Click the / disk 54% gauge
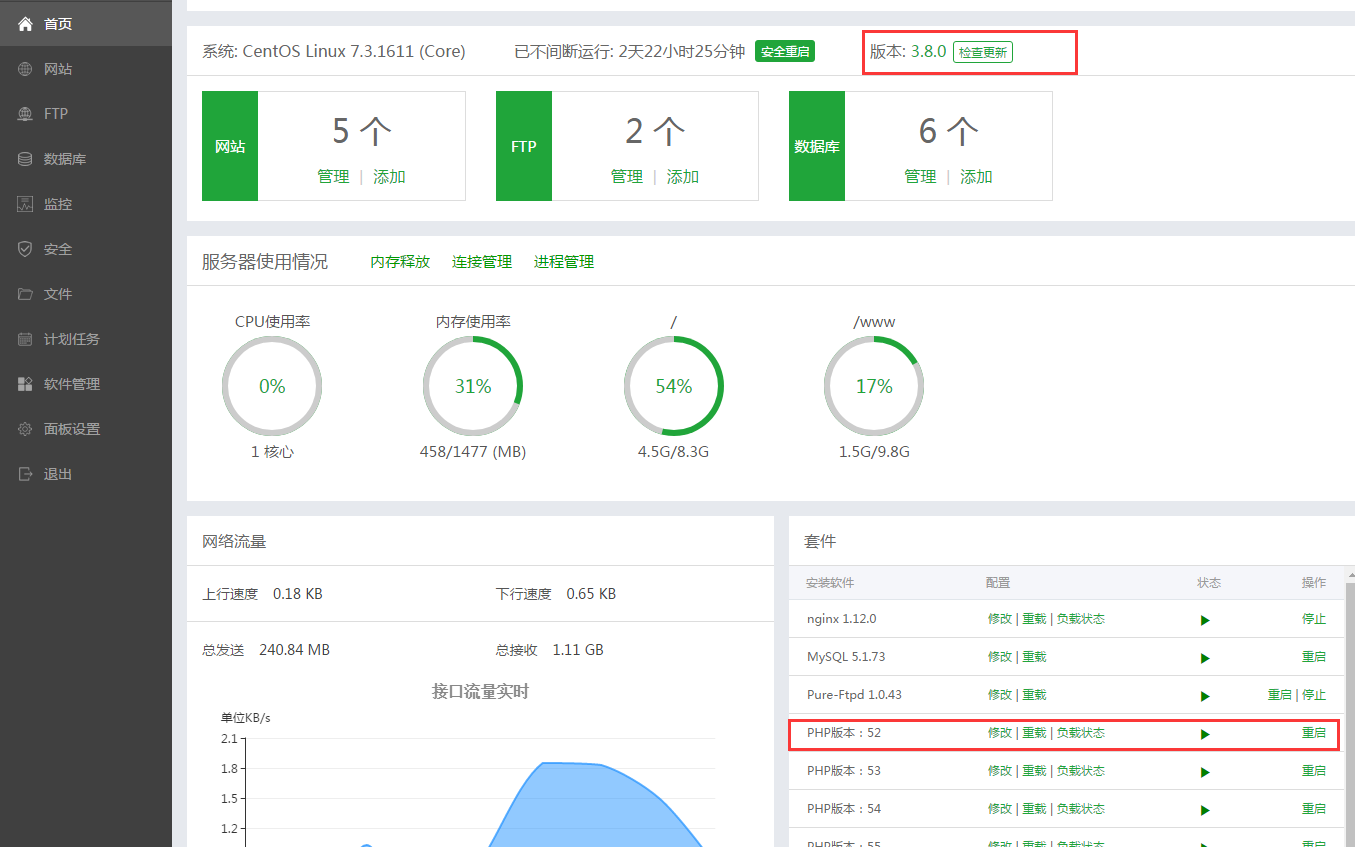The image size is (1355, 847). click(674, 386)
